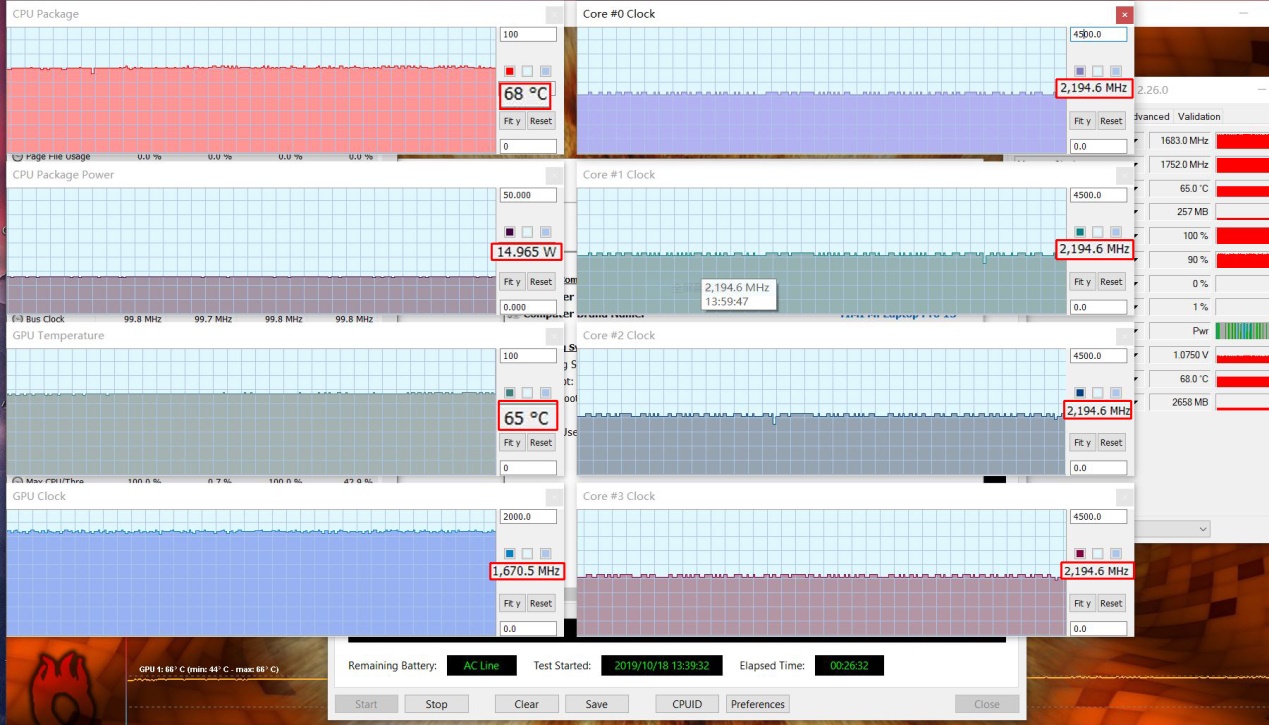The height and width of the screenshot is (725, 1269).
Task: Open dropdown arrow beside 1683.0 MHz in GPU-Z
Action: coord(1137,141)
